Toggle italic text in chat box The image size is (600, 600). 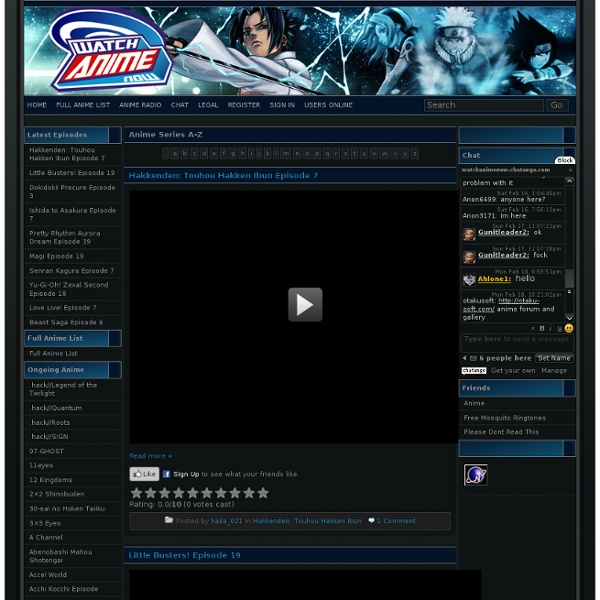coord(550,328)
